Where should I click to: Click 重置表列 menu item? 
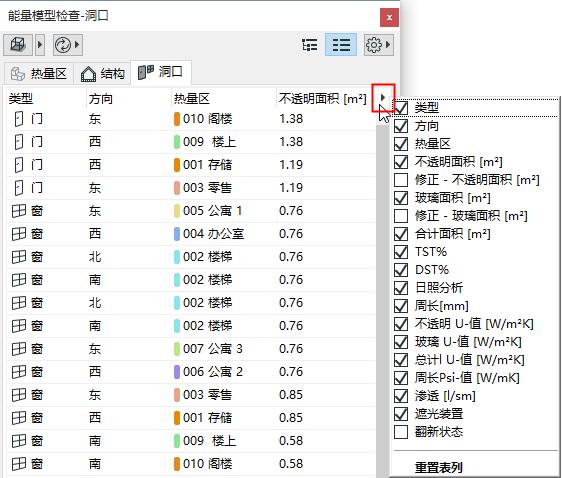click(438, 468)
